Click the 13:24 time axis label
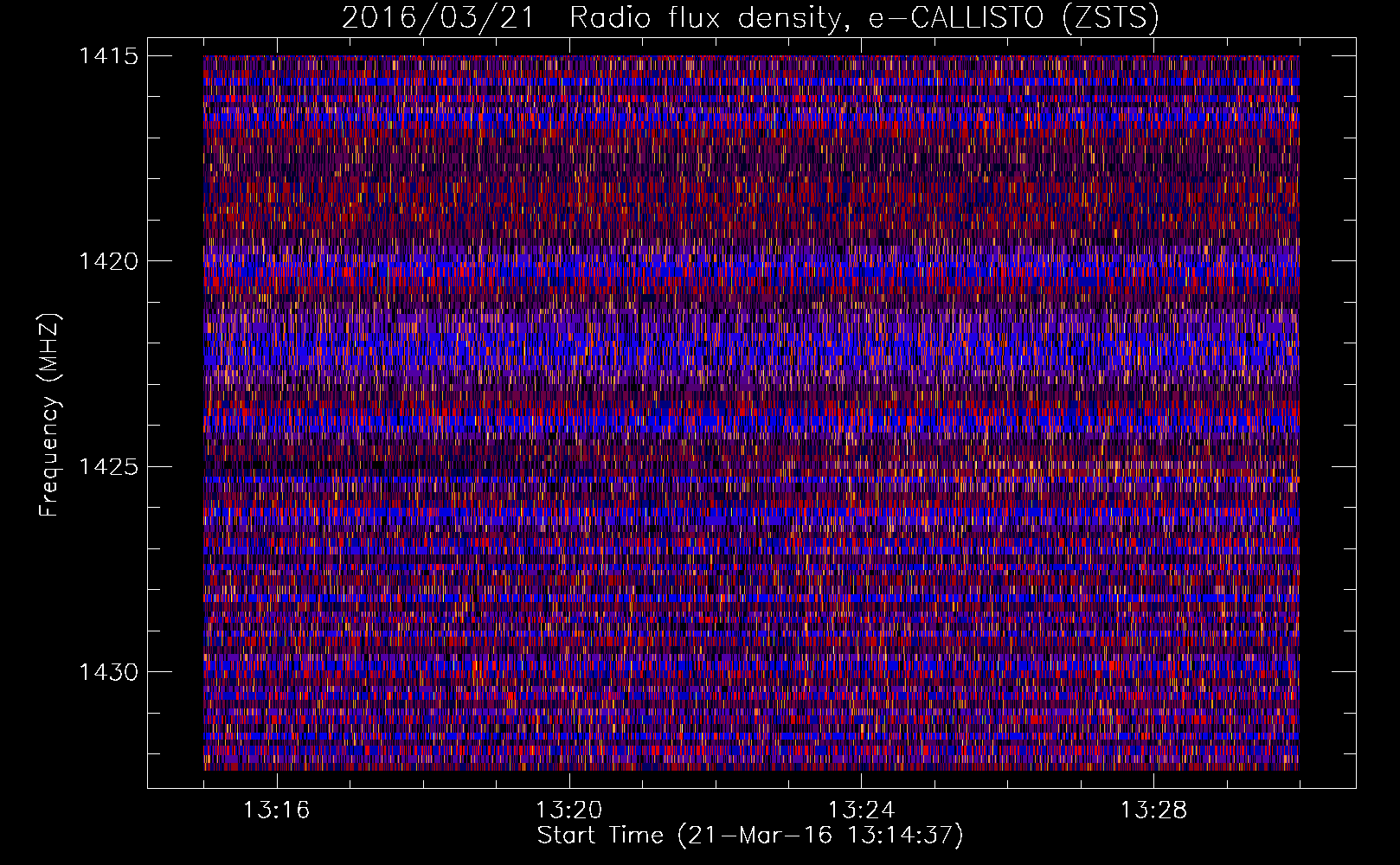1400x865 pixels. click(x=862, y=811)
